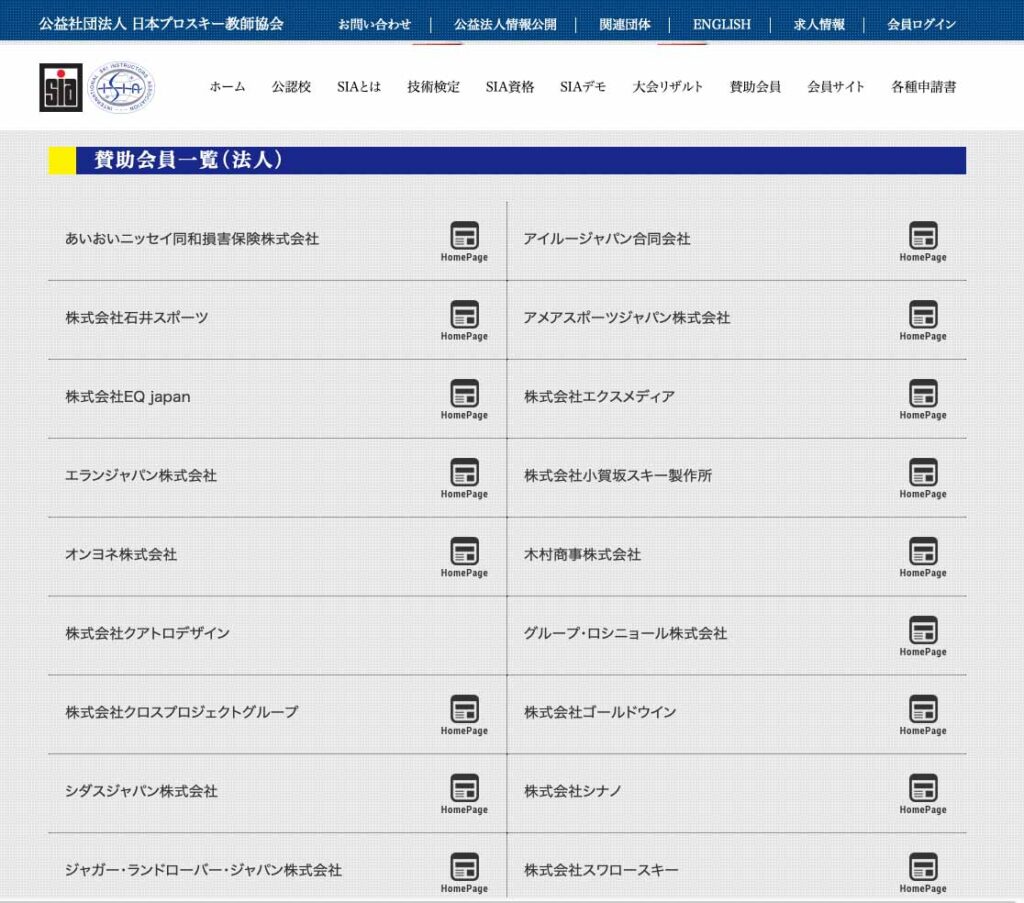Screen dimensions: 1024x903
Task: Click the 株式会社EQ japan HomePage icon
Action: click(x=464, y=399)
